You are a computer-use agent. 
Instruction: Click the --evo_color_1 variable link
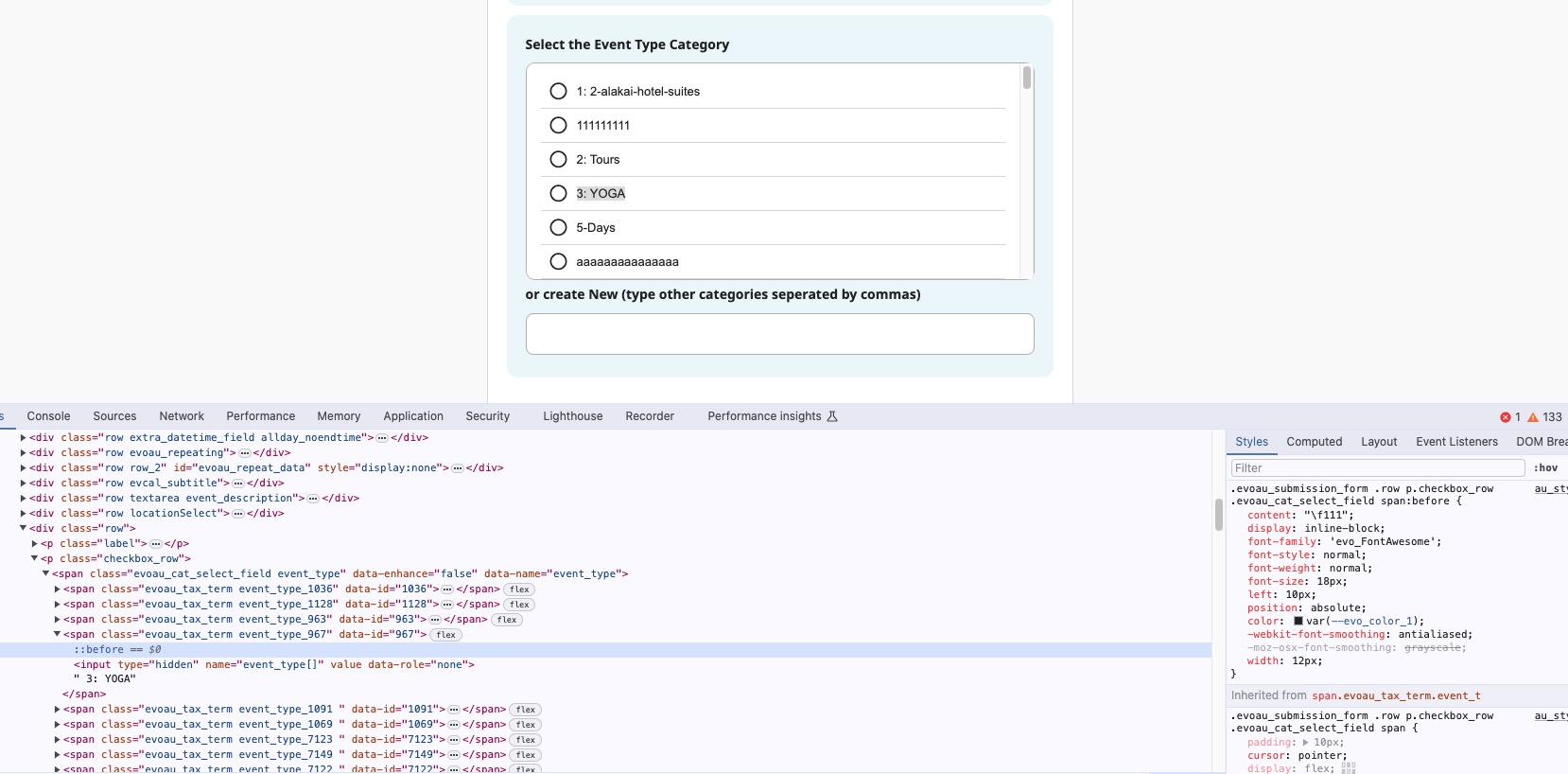pos(1373,622)
